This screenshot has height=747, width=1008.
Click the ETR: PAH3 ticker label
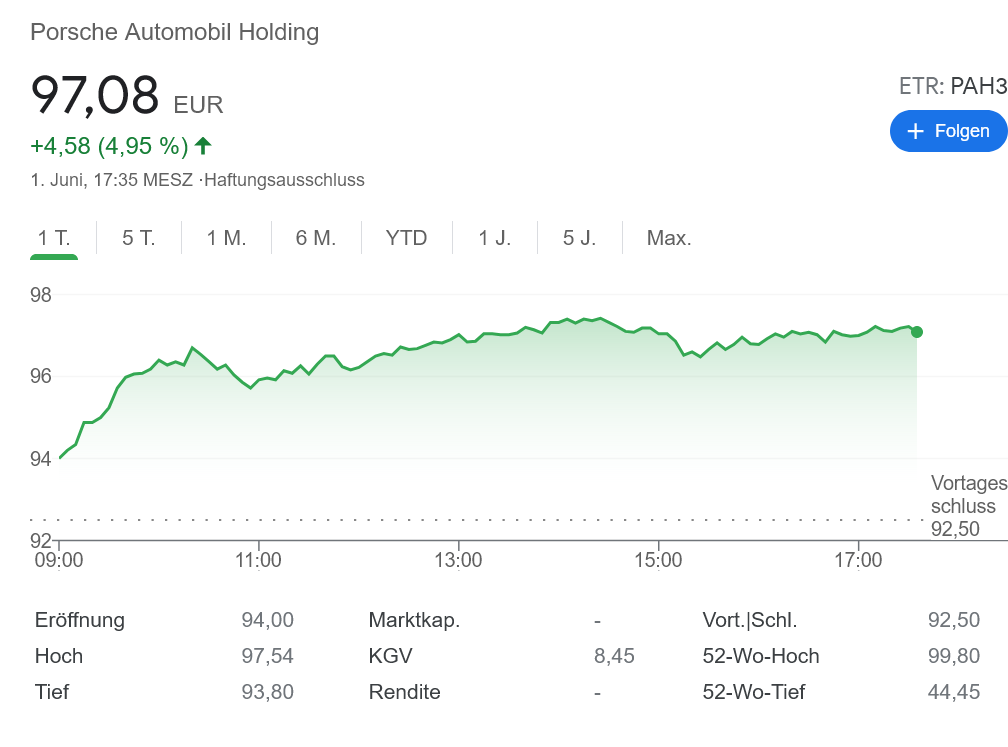point(952,87)
